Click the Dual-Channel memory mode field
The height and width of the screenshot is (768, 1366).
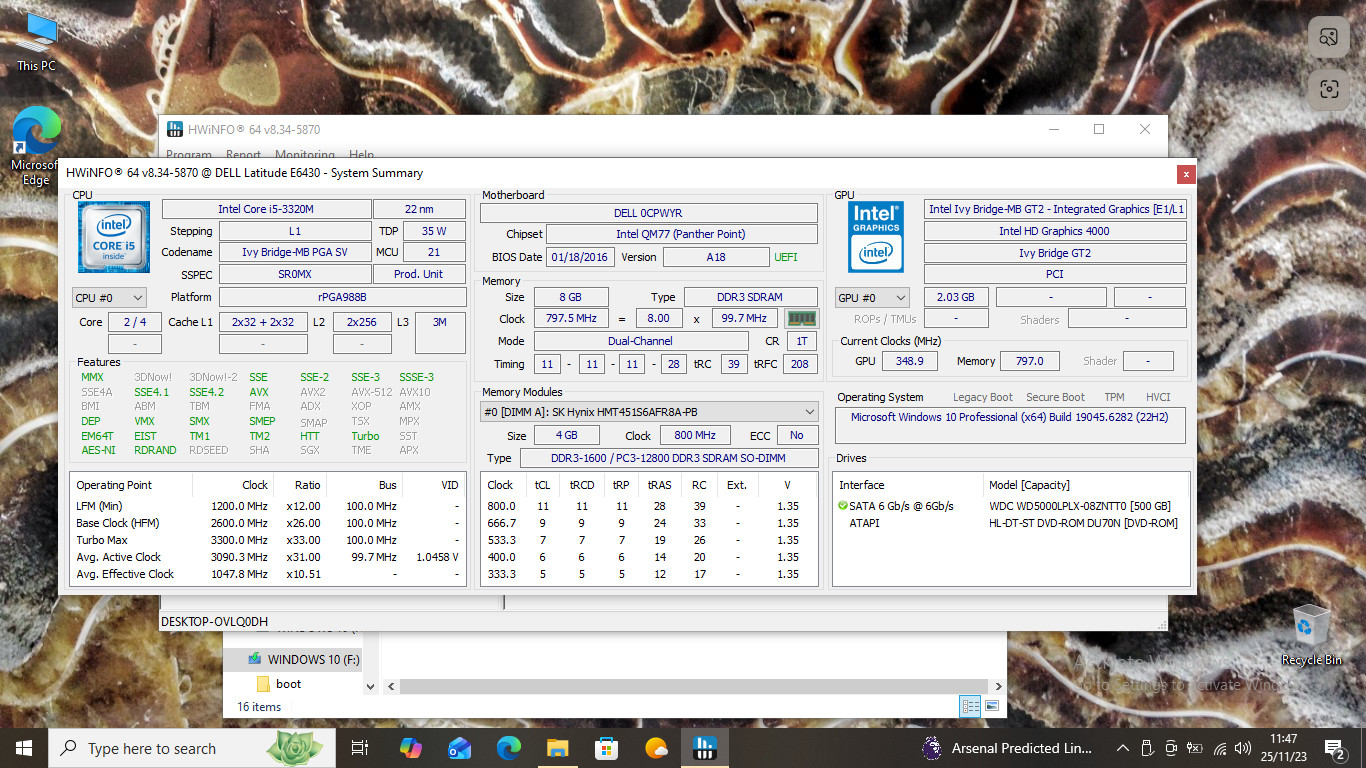pyautogui.click(x=639, y=341)
